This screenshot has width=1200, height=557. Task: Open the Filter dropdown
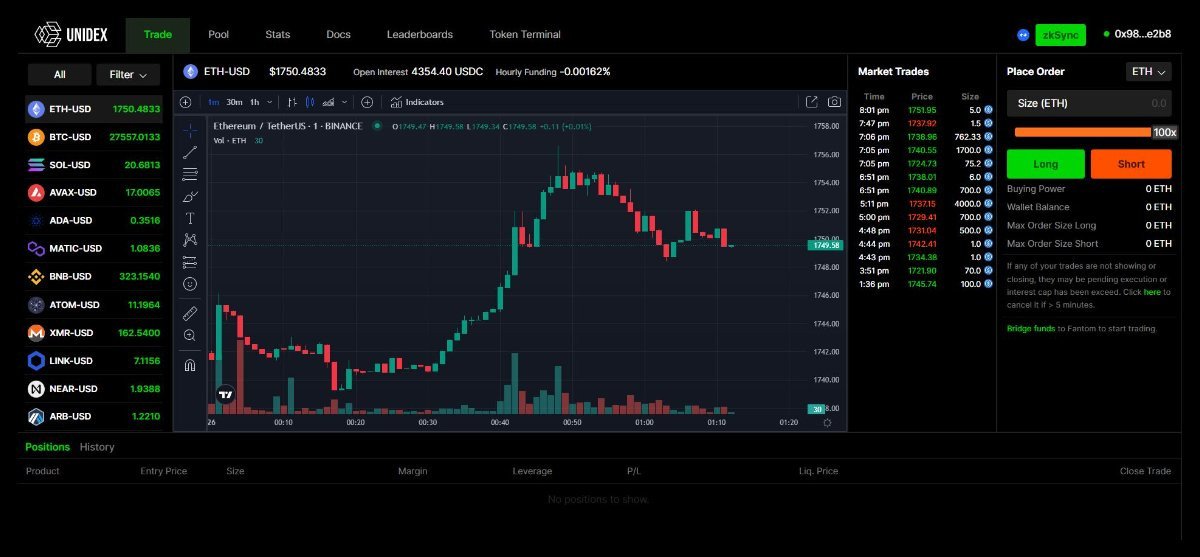pos(128,75)
